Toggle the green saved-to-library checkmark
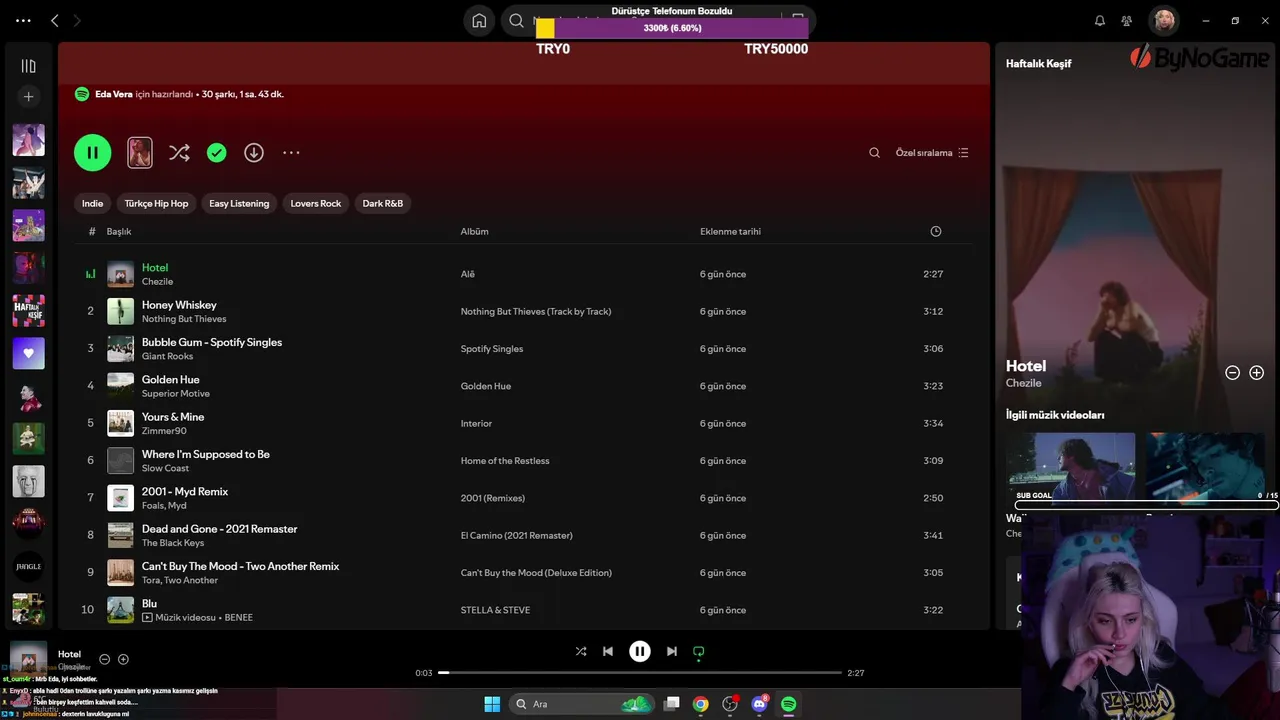Screen dimensions: 1280x720 [x=217, y=153]
